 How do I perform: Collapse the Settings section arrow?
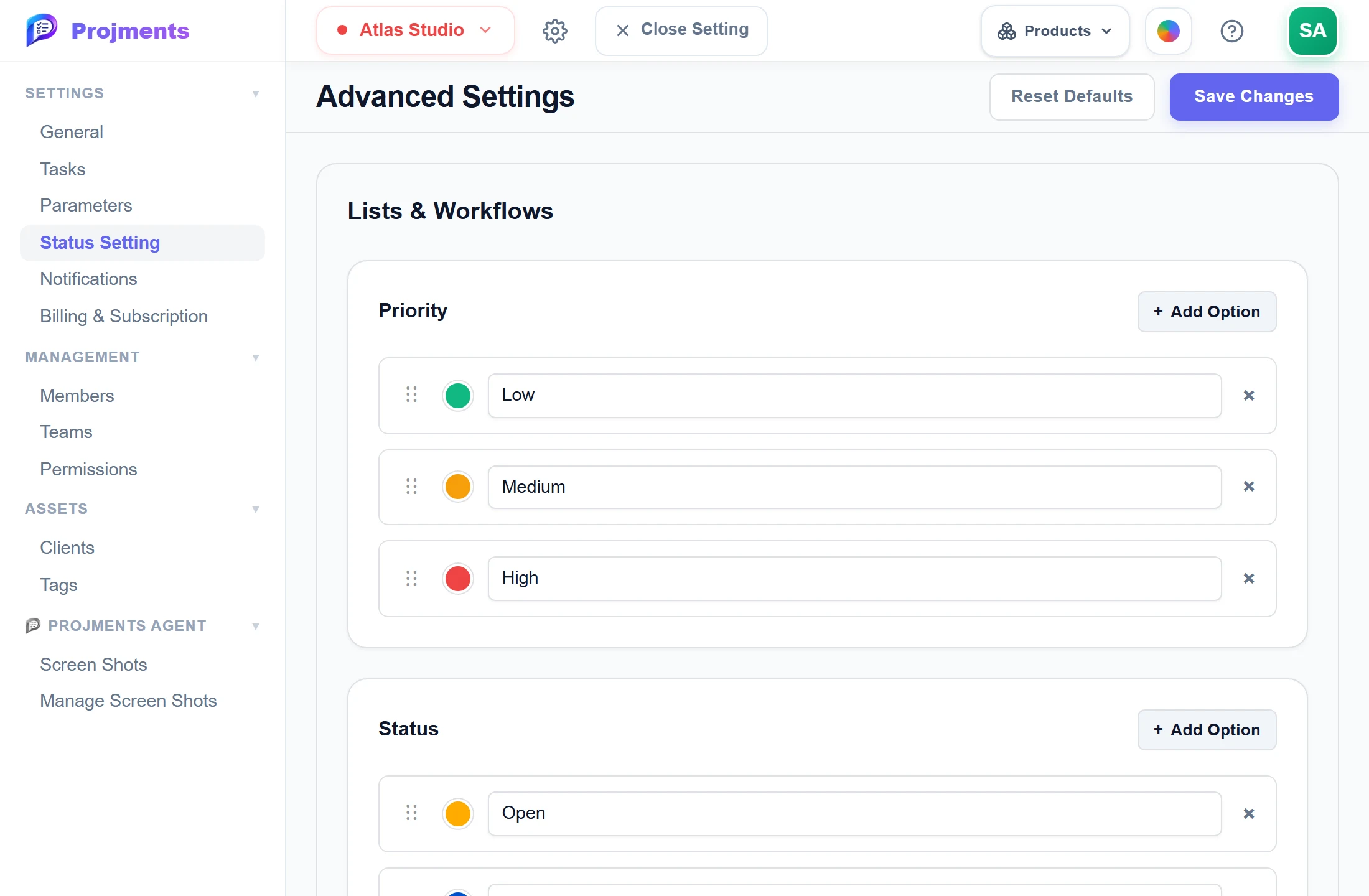[x=255, y=94]
